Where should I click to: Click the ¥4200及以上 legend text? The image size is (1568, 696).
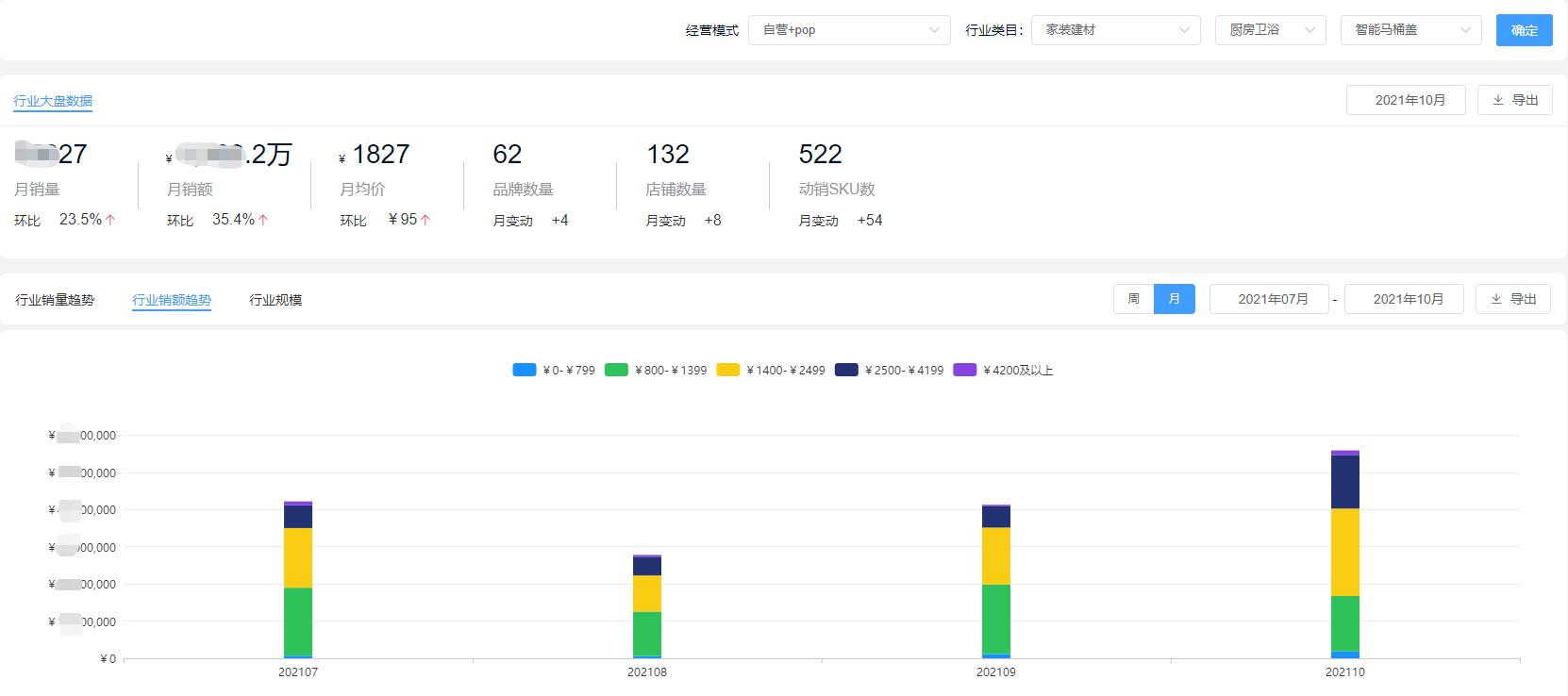1018,371
